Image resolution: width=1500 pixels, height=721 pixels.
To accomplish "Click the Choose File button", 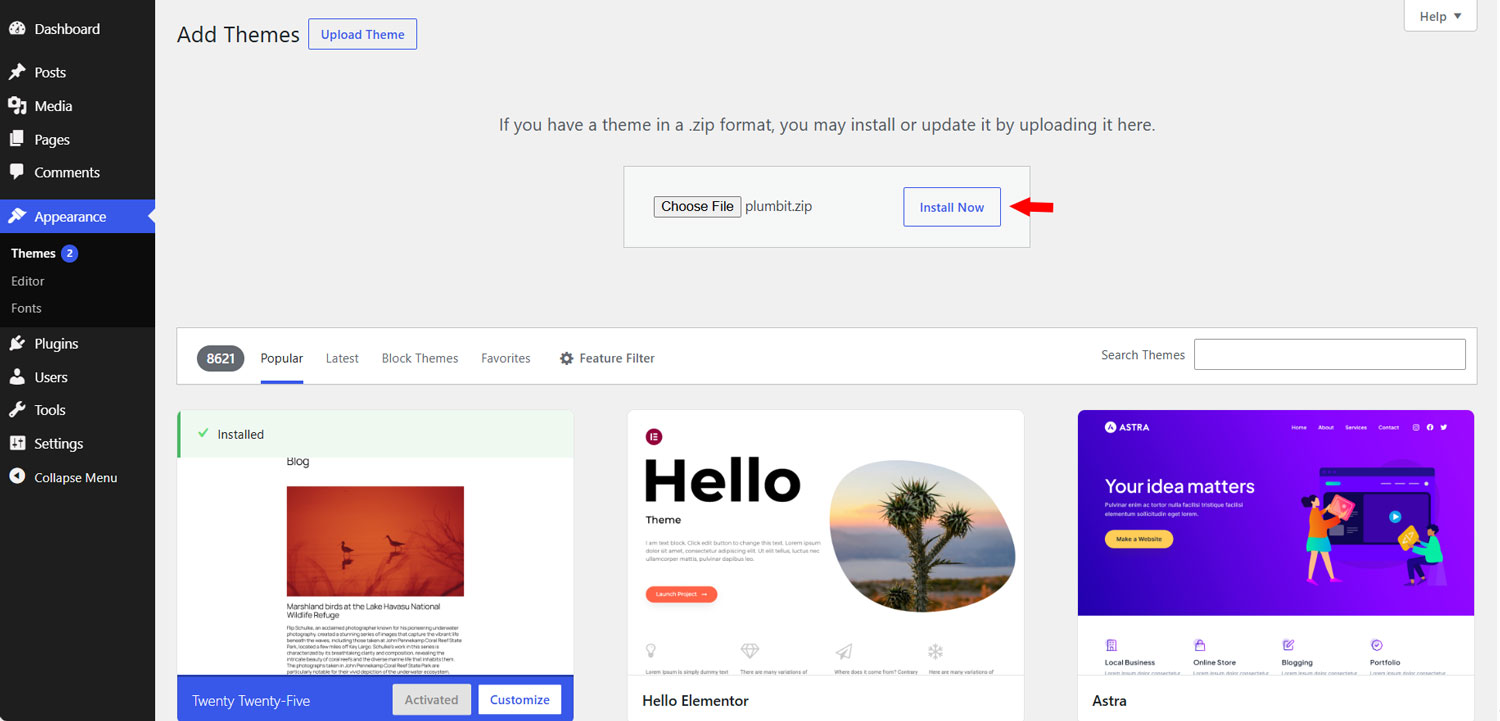I will point(697,207).
